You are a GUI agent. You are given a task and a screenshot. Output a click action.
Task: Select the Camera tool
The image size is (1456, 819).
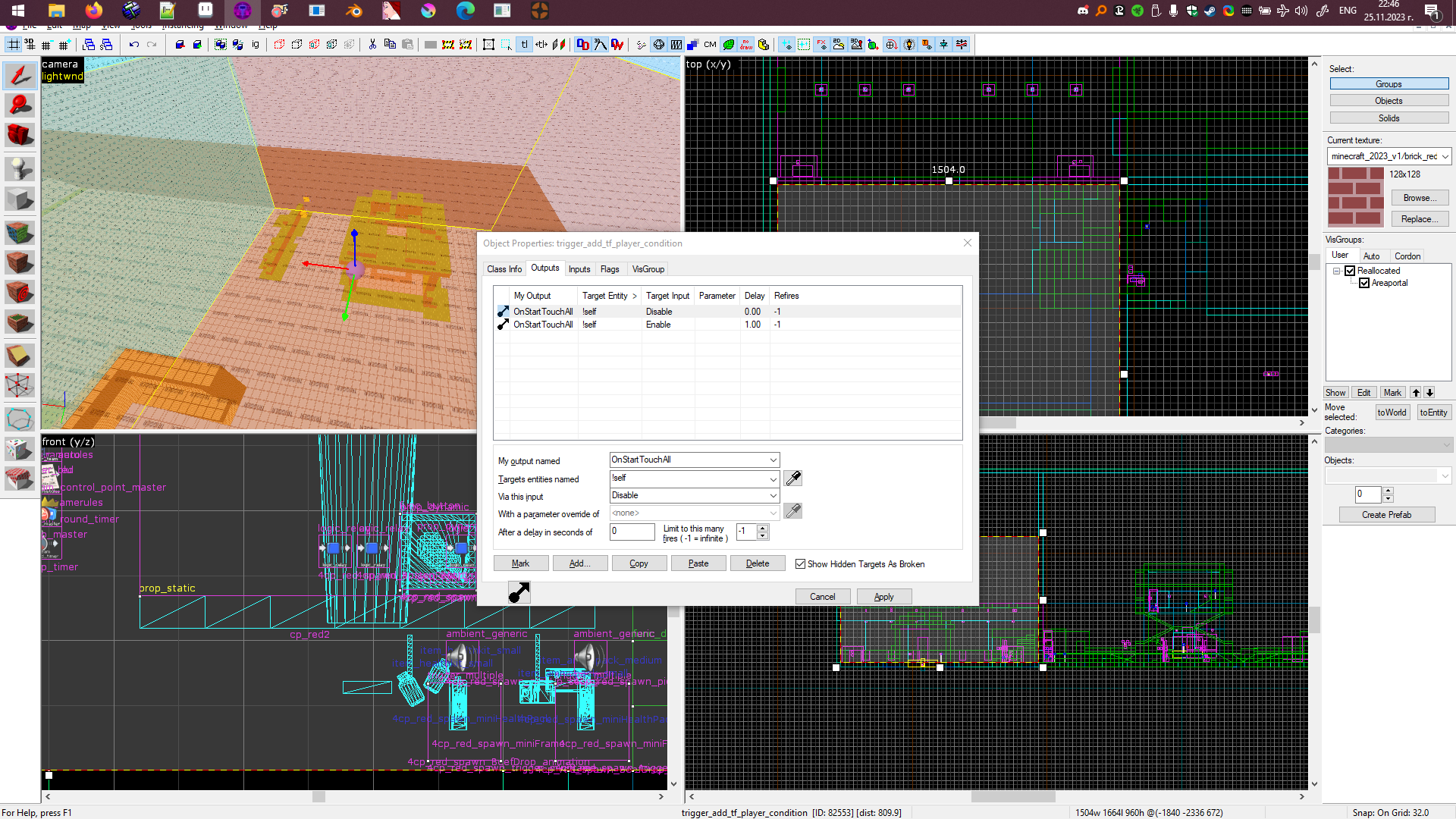click(20, 135)
